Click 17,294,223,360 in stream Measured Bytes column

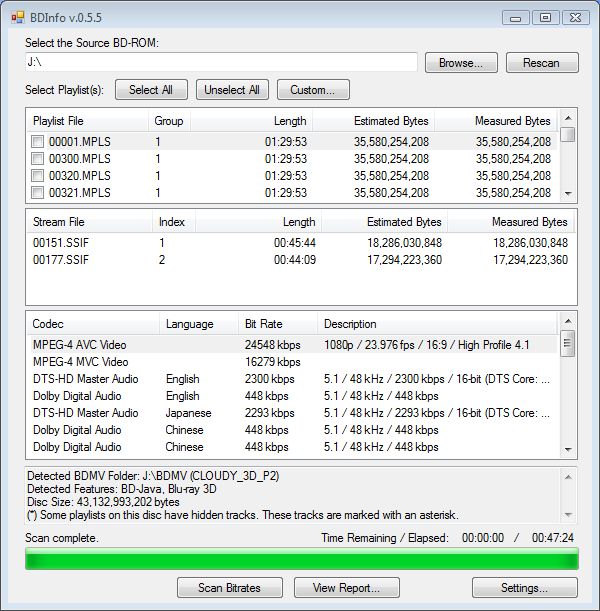[531, 260]
